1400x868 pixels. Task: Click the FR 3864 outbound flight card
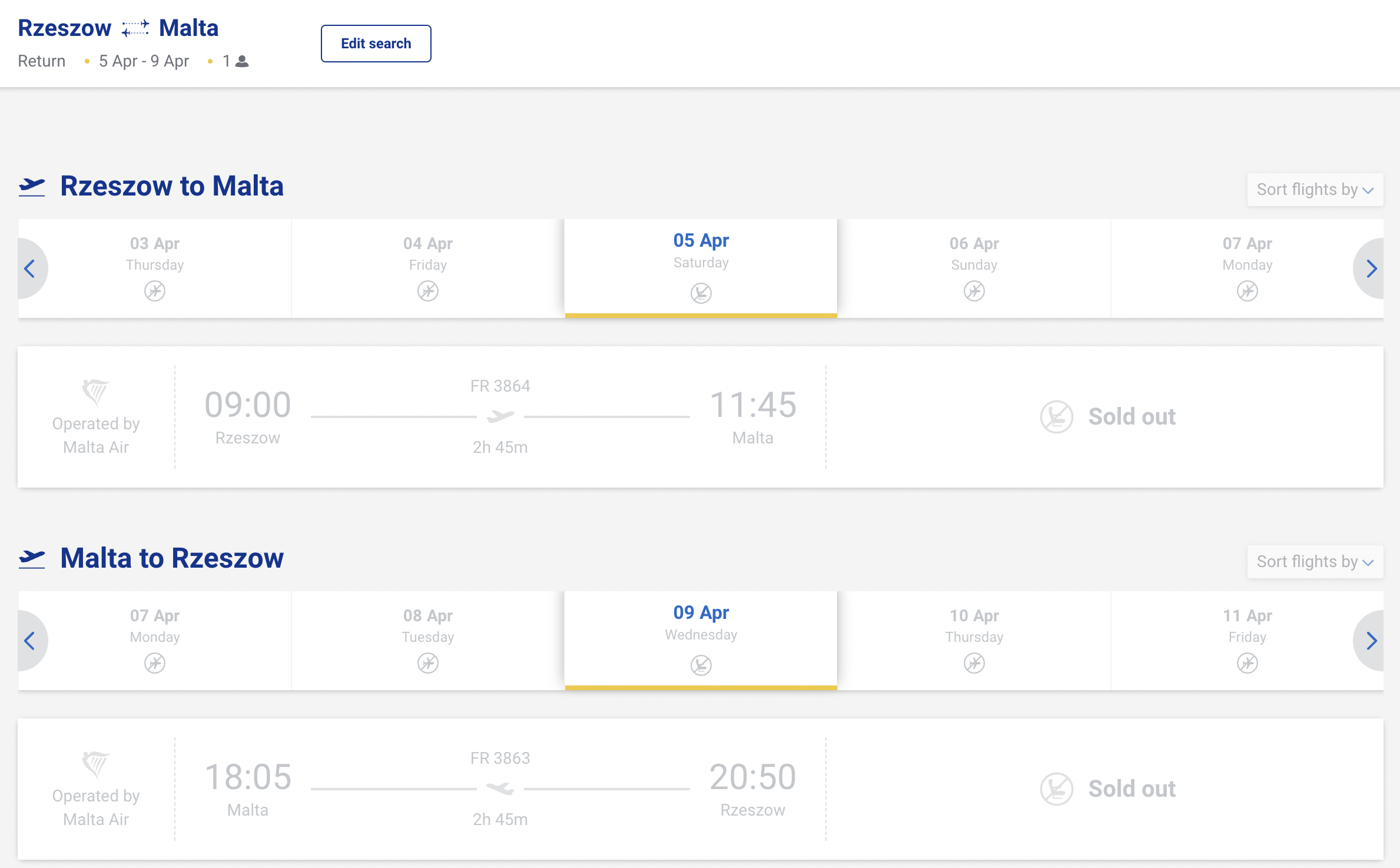coord(701,417)
